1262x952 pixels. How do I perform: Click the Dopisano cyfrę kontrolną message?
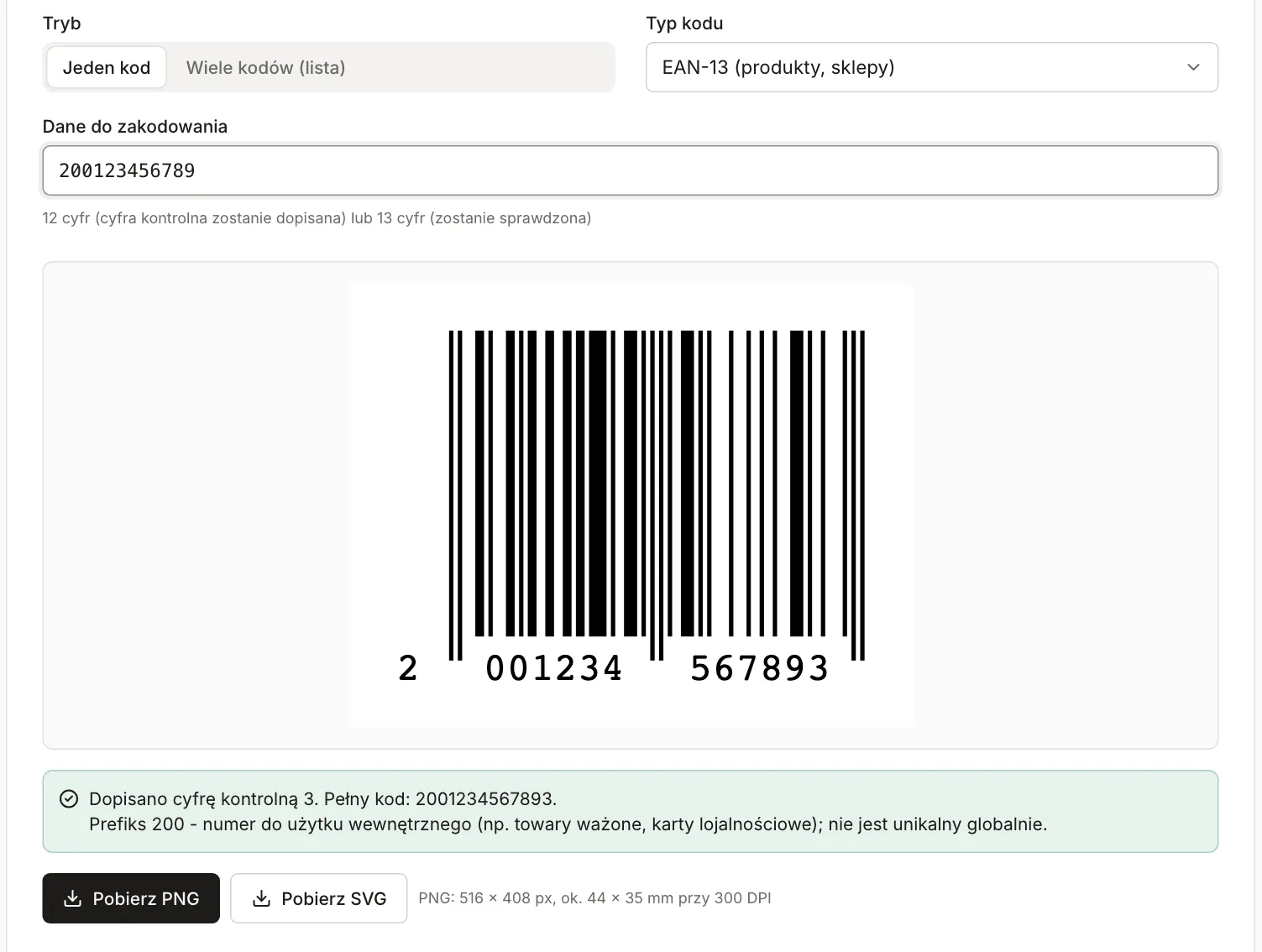tap(322, 798)
